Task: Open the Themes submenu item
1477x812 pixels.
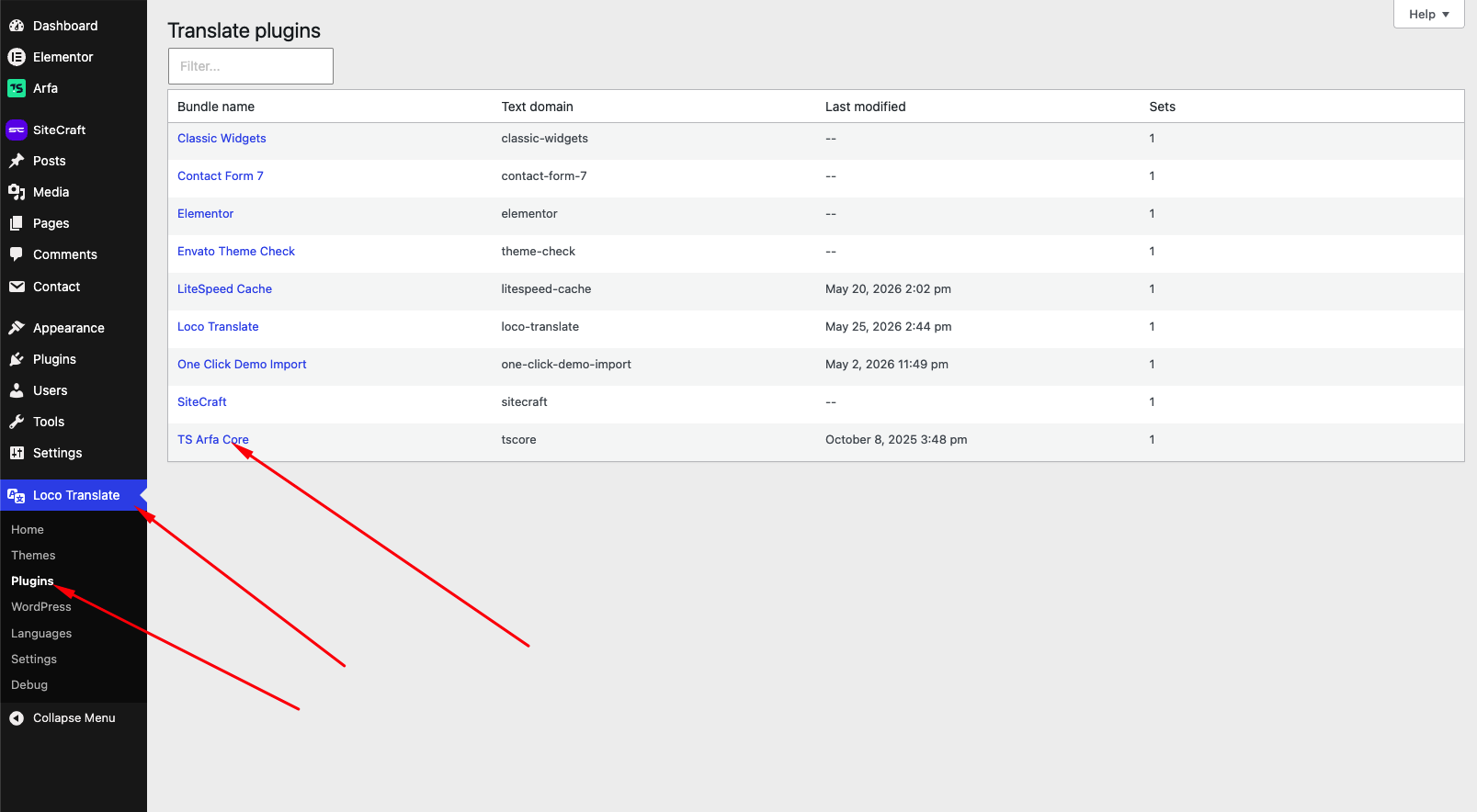Action: click(33, 556)
